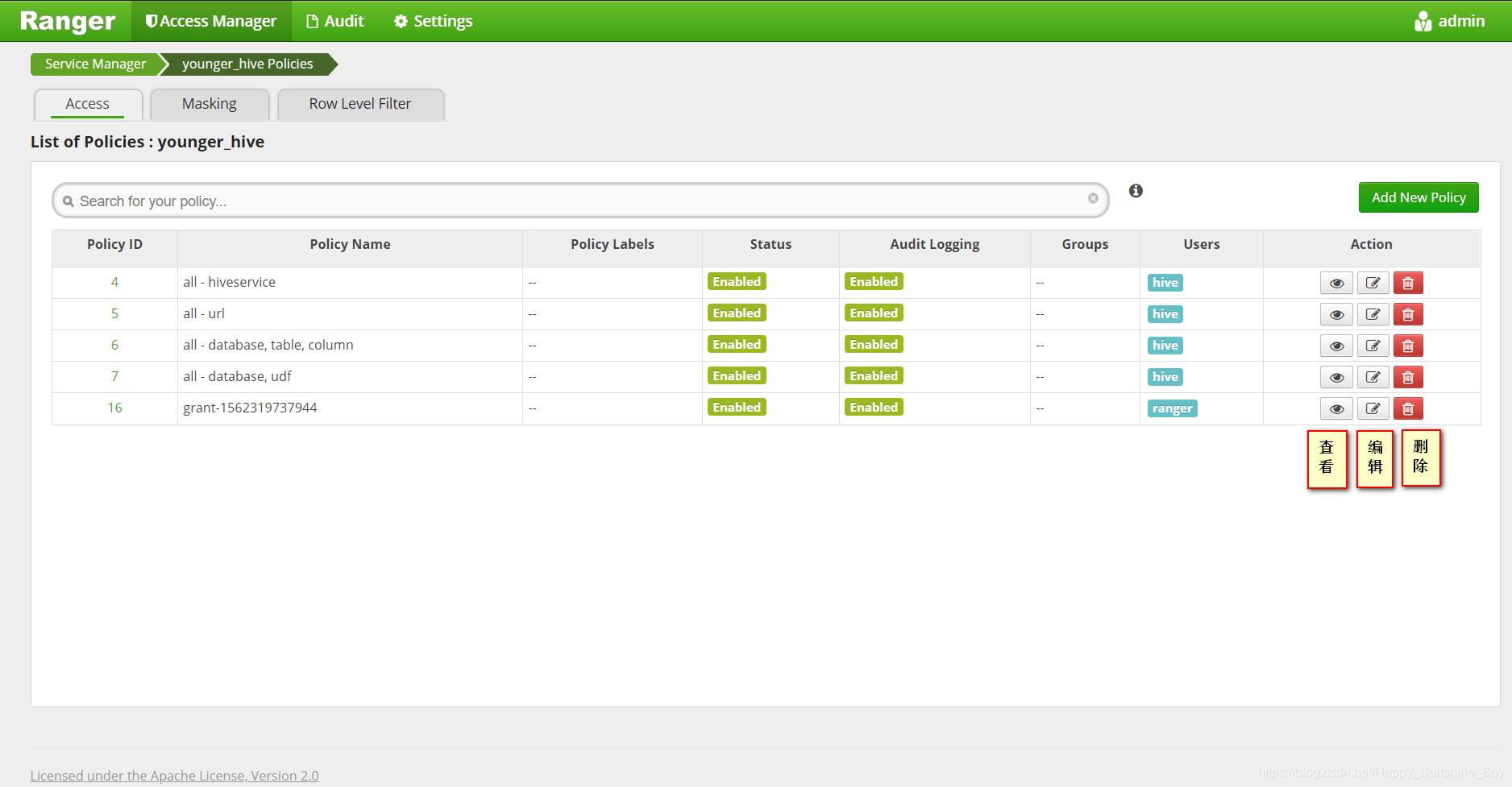Delete the "all - url" policy

pyautogui.click(x=1407, y=314)
